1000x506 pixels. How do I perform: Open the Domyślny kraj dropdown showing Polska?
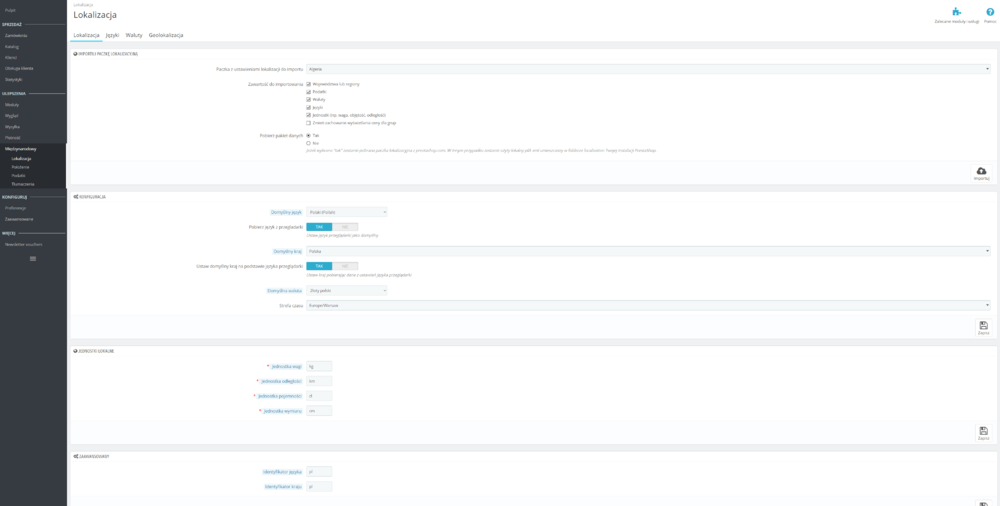pos(649,251)
